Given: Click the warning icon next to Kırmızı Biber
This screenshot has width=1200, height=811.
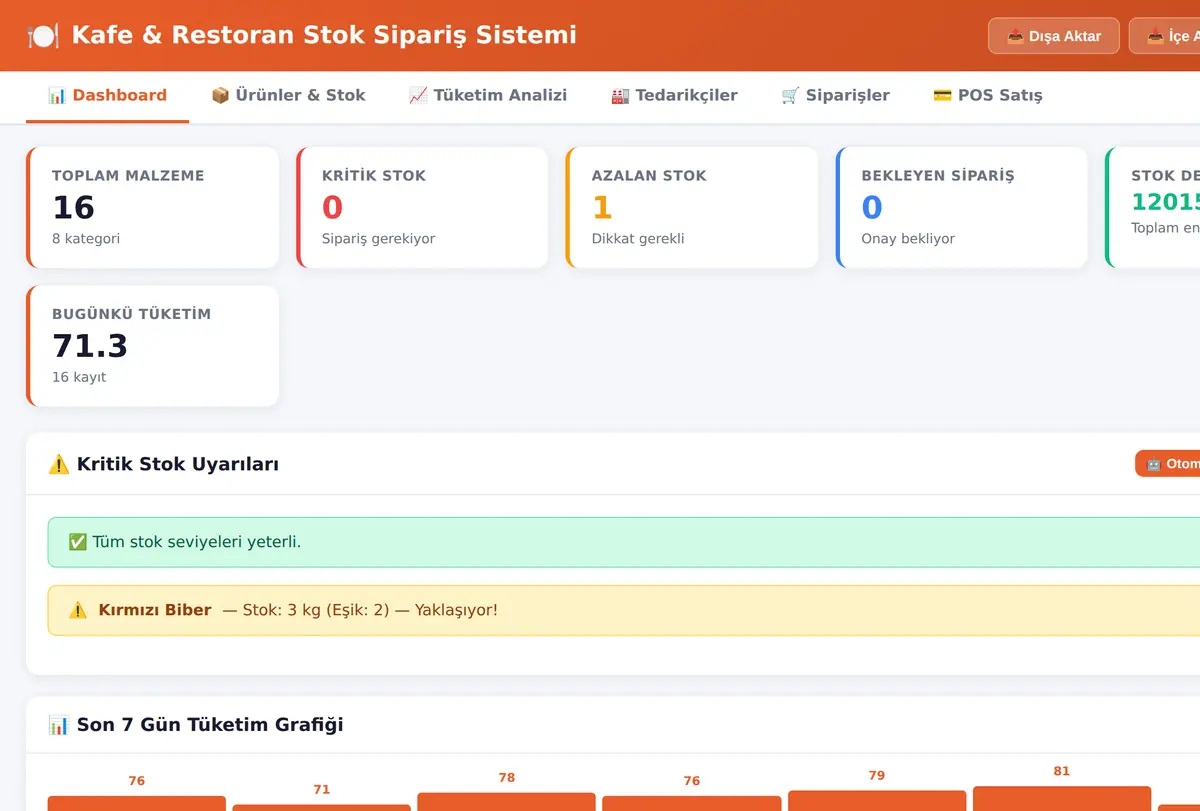Looking at the screenshot, I should 77,610.
